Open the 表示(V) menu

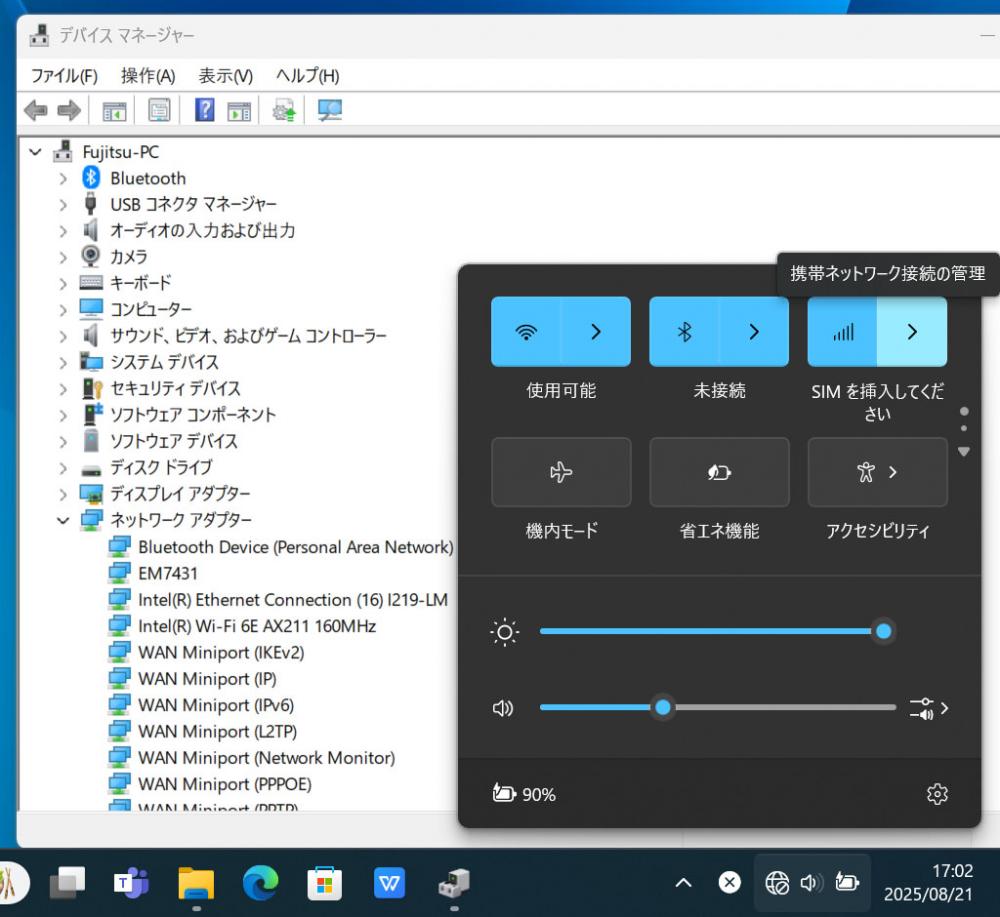(x=226, y=76)
